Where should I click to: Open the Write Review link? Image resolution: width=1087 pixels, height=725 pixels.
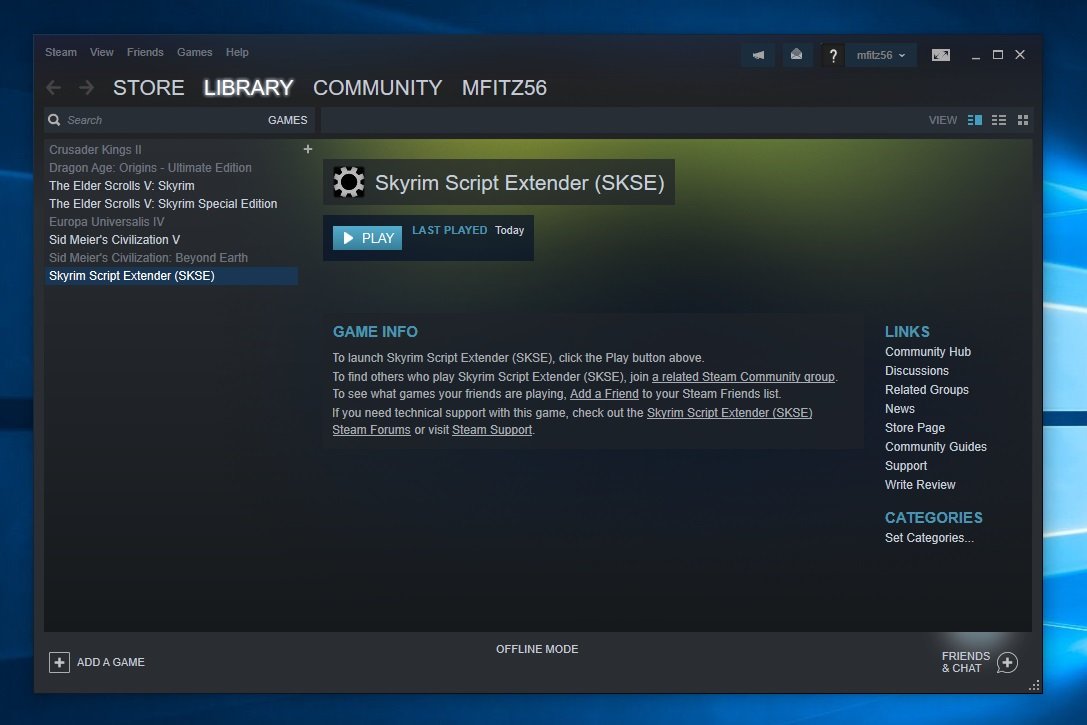[920, 484]
